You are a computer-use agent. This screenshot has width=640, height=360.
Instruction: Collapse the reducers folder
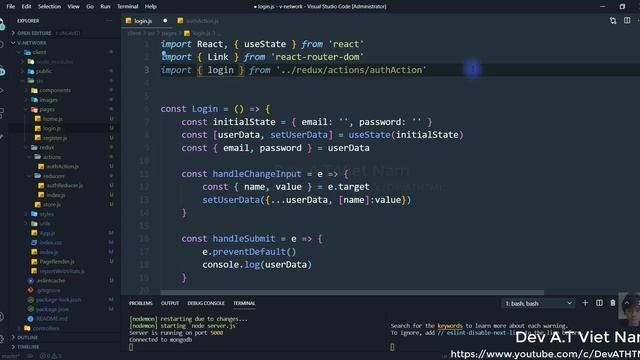[x=53, y=176]
